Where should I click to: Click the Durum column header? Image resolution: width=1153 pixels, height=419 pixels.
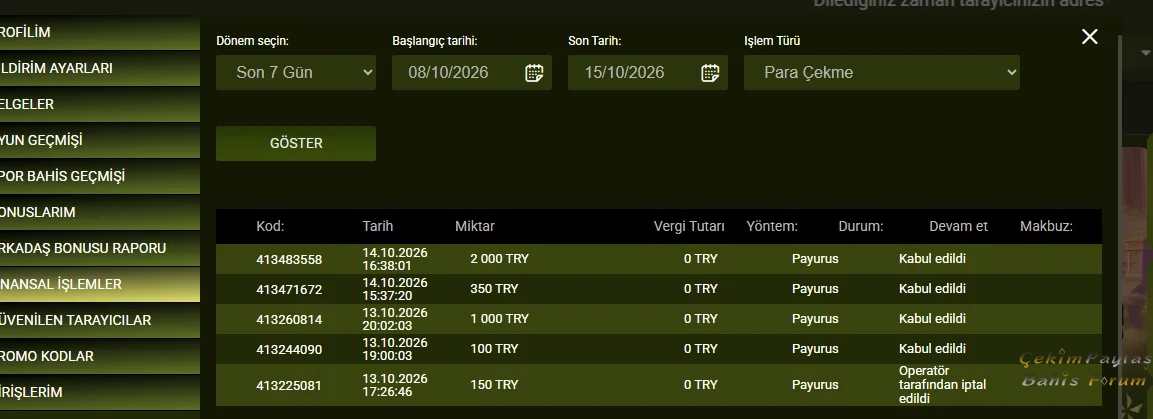tap(860, 226)
